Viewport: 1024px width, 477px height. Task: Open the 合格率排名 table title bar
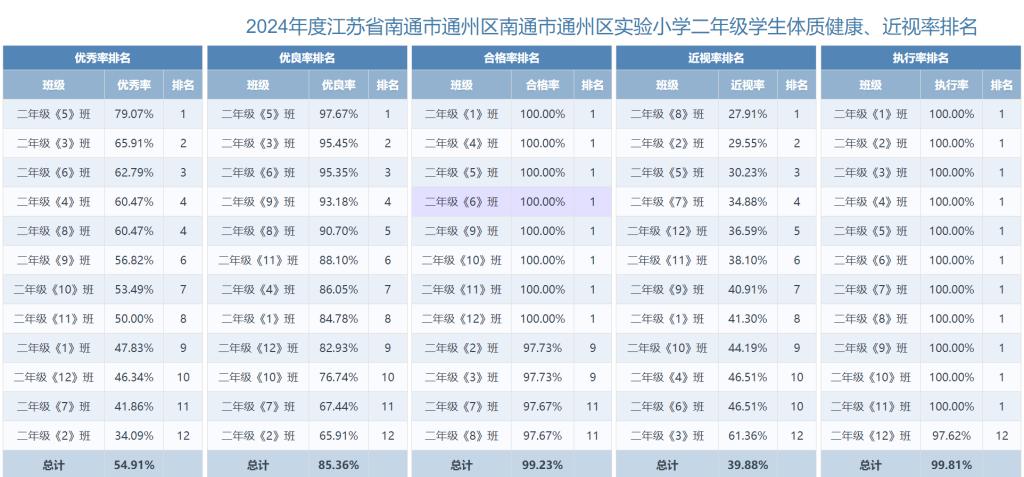[511, 59]
